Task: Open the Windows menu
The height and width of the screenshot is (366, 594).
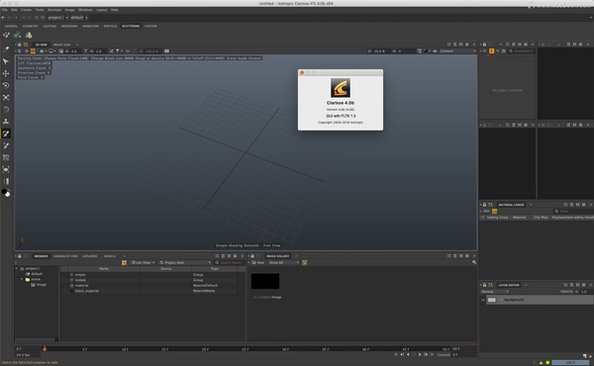Action: 85,10
